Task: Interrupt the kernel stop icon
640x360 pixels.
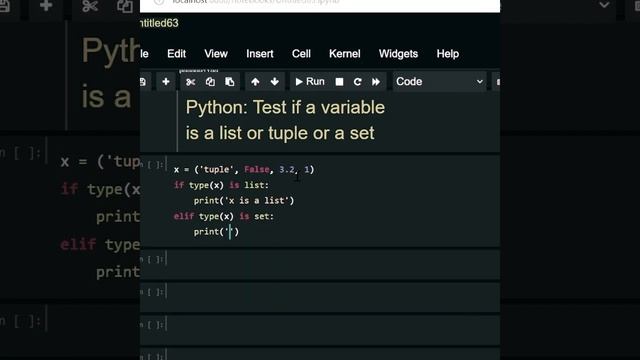Action: (339, 82)
